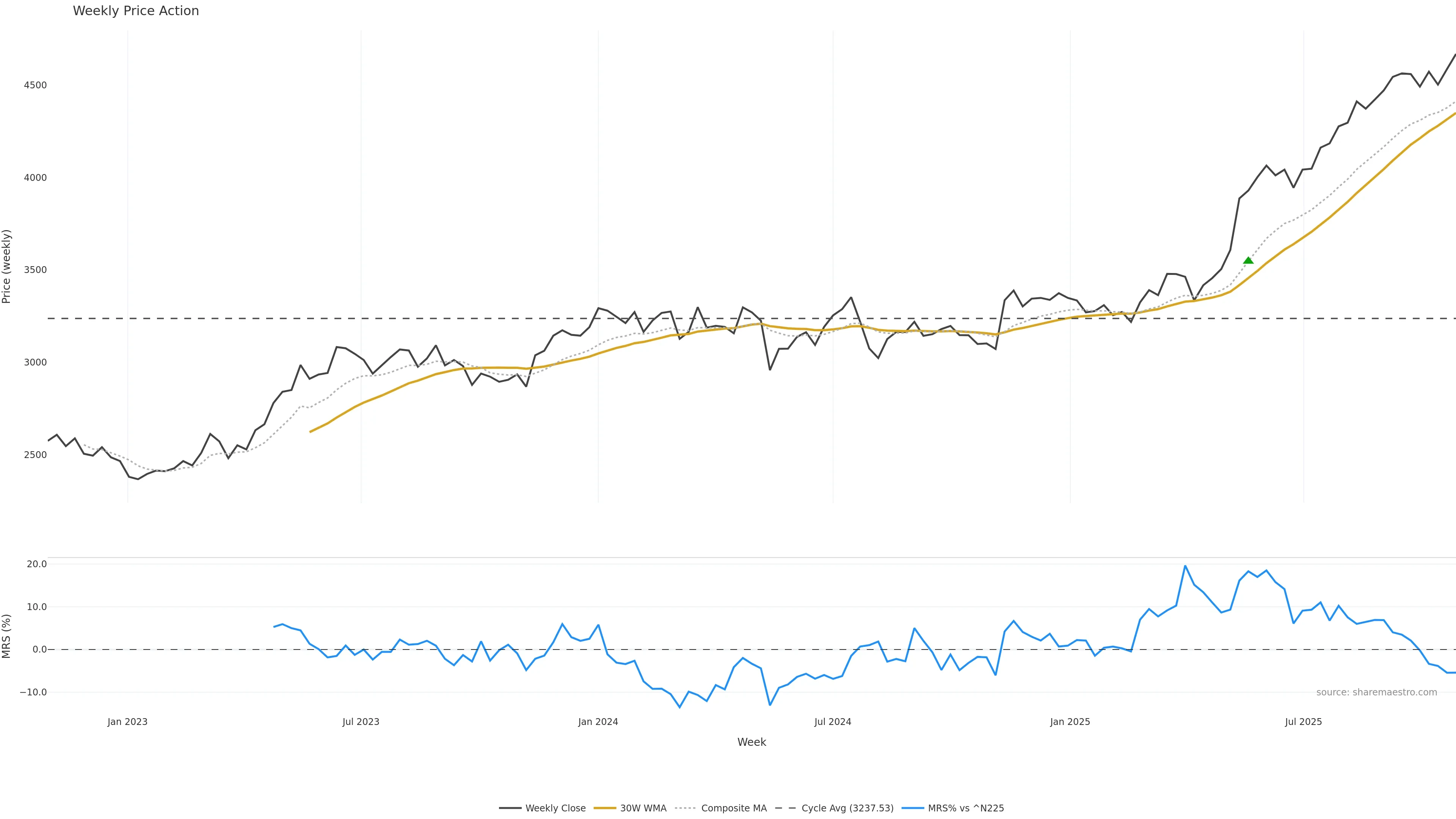
Task: Select the Jul 2023 x-axis tick label
Action: pos(361,722)
